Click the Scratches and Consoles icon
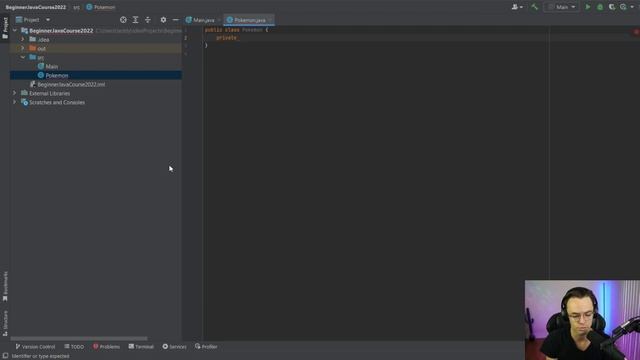640x360 pixels. [24, 102]
